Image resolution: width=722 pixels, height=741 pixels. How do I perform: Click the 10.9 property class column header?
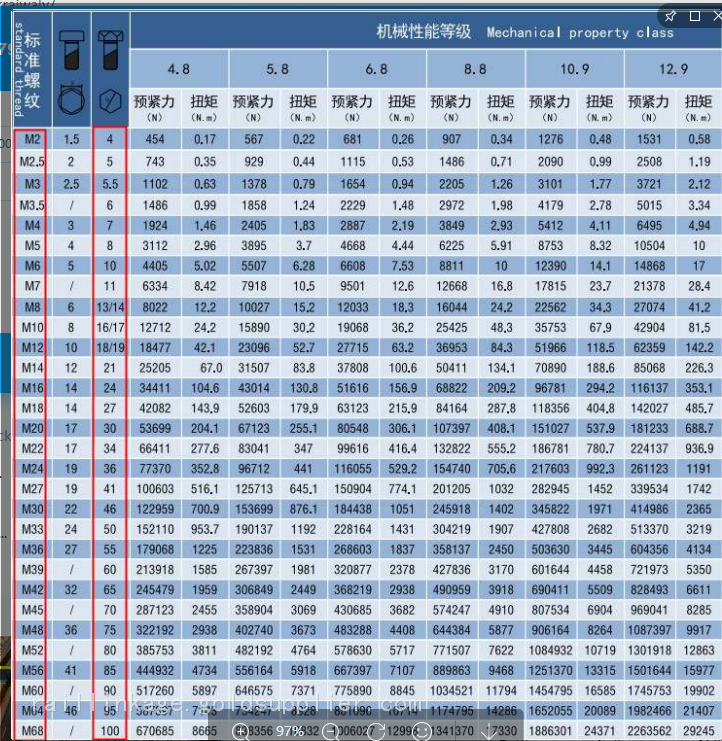click(x=573, y=69)
